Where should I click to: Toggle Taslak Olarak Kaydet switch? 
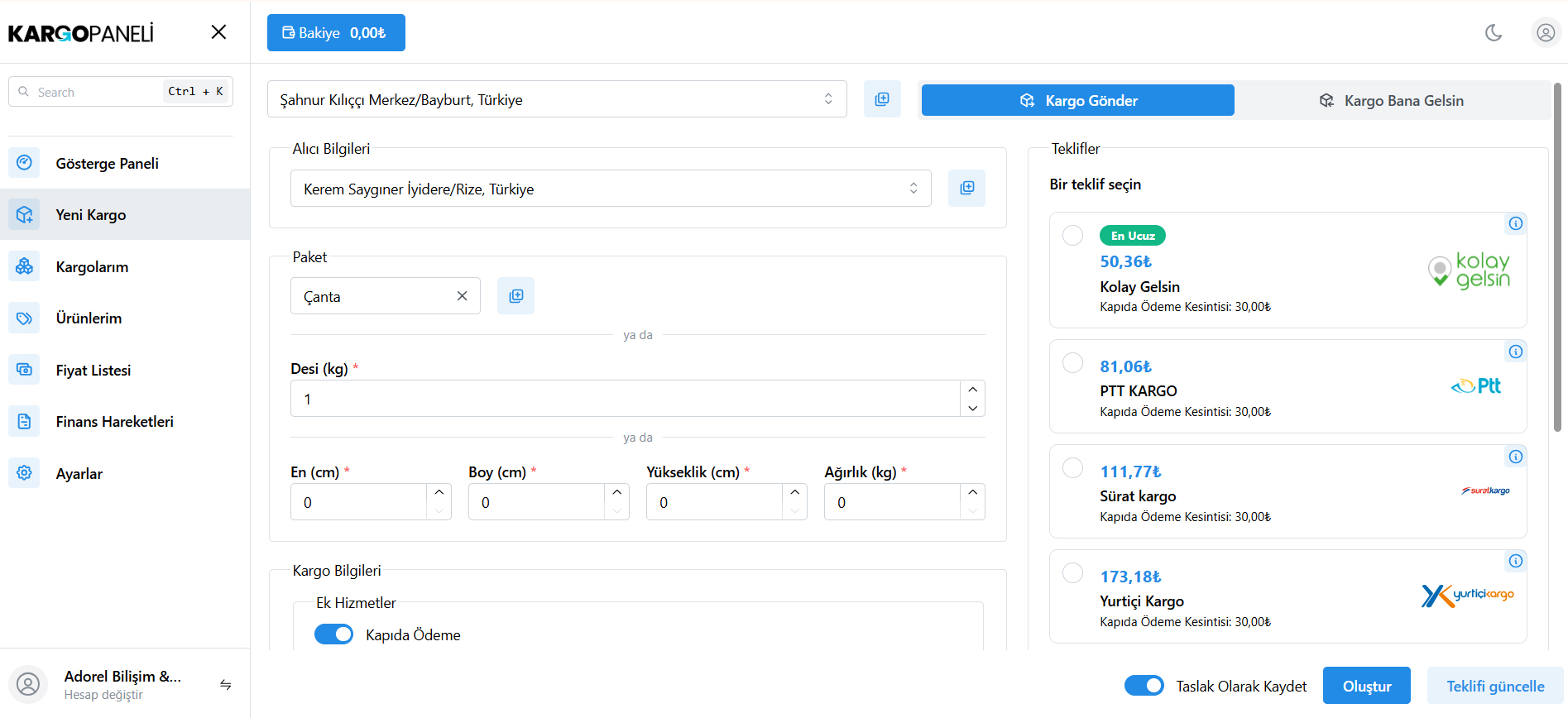pyautogui.click(x=1144, y=685)
